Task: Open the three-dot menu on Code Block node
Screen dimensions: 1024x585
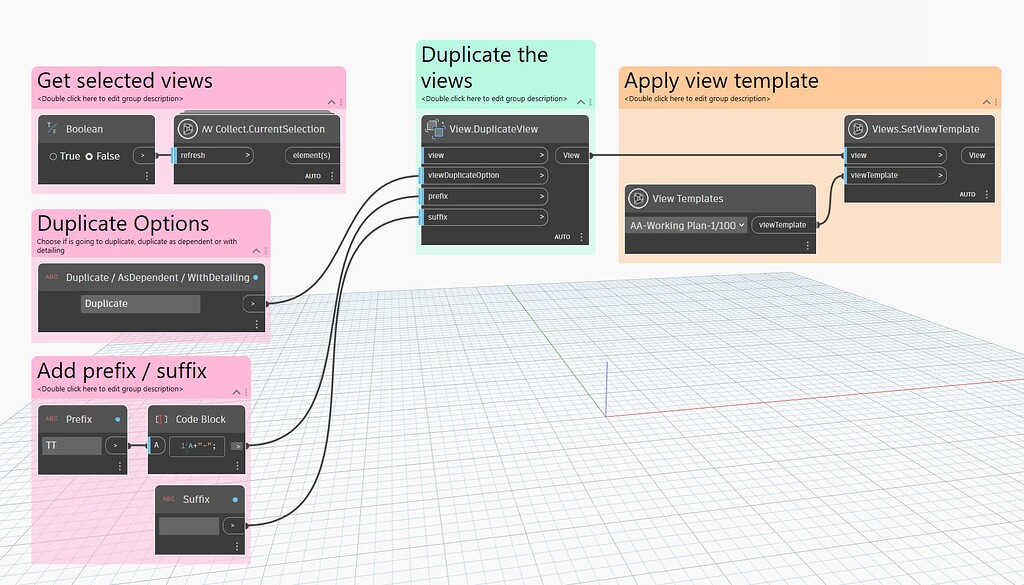Action: tap(236, 463)
